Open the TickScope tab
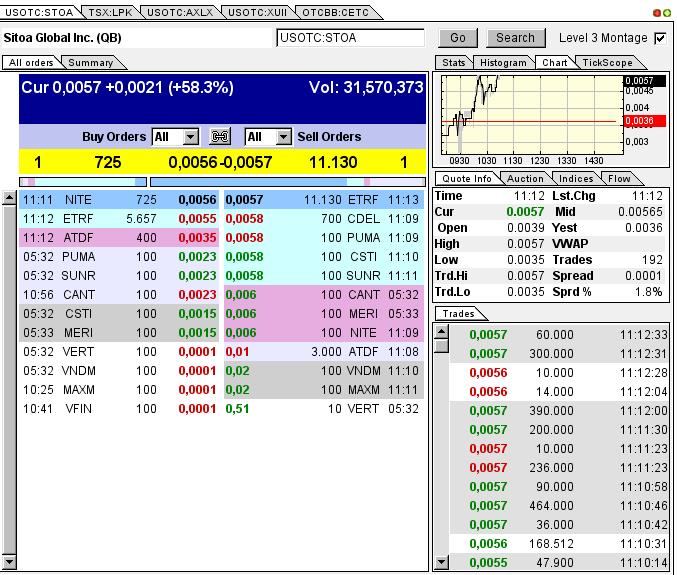 607,63
